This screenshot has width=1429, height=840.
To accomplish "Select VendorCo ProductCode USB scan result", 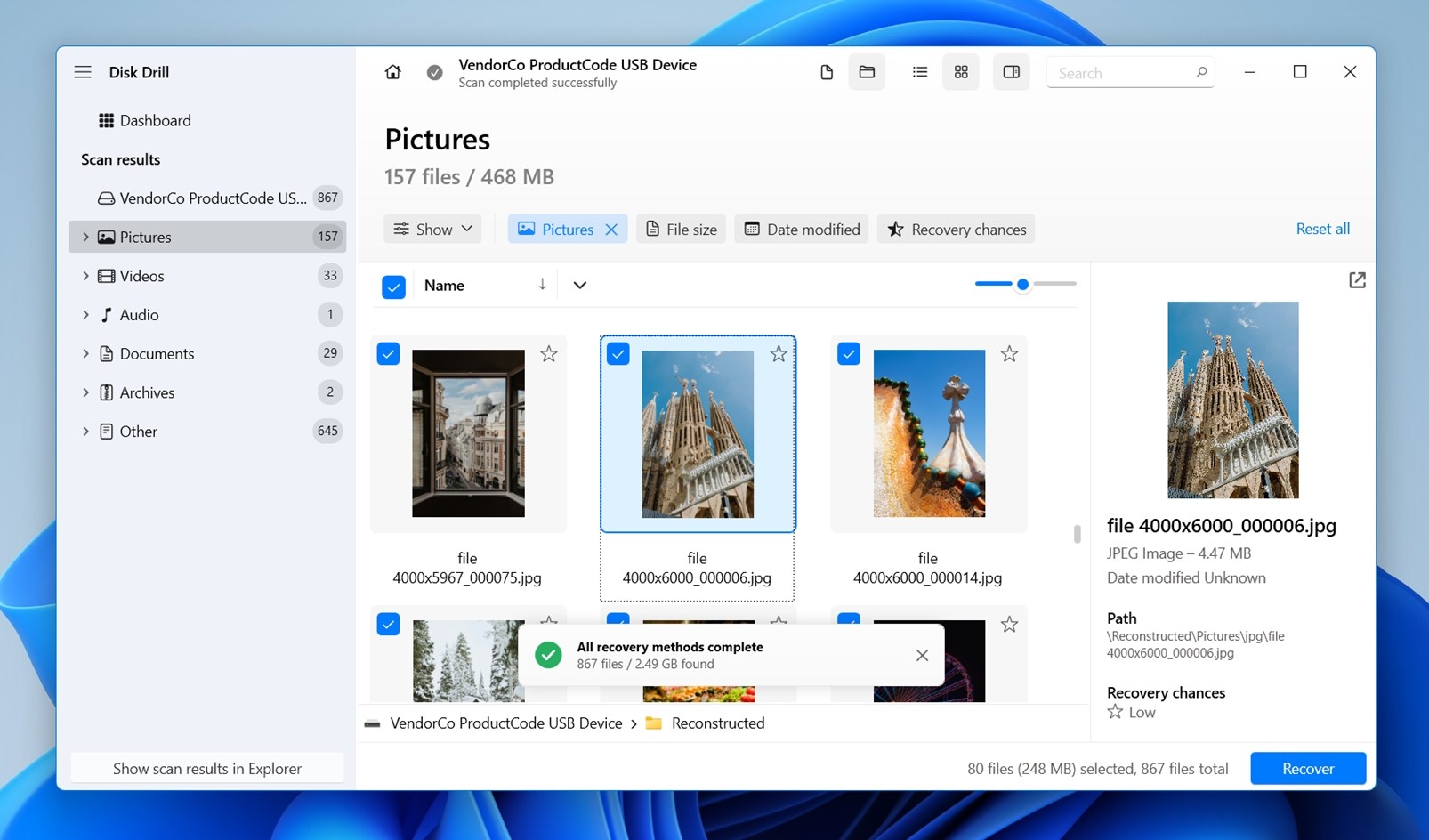I will pos(207,198).
